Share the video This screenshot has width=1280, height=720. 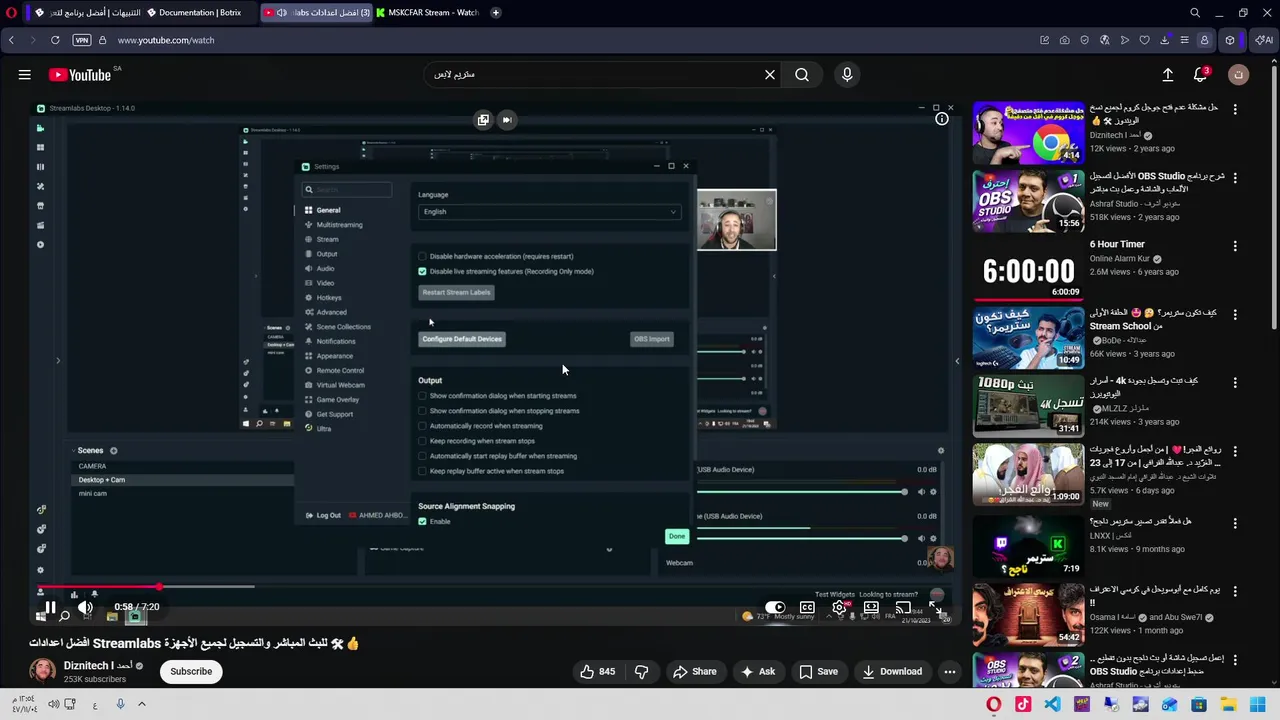[x=694, y=671]
